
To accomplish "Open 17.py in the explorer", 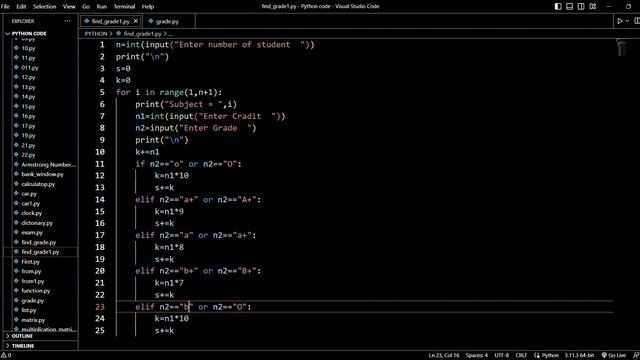I will click(28, 126).
